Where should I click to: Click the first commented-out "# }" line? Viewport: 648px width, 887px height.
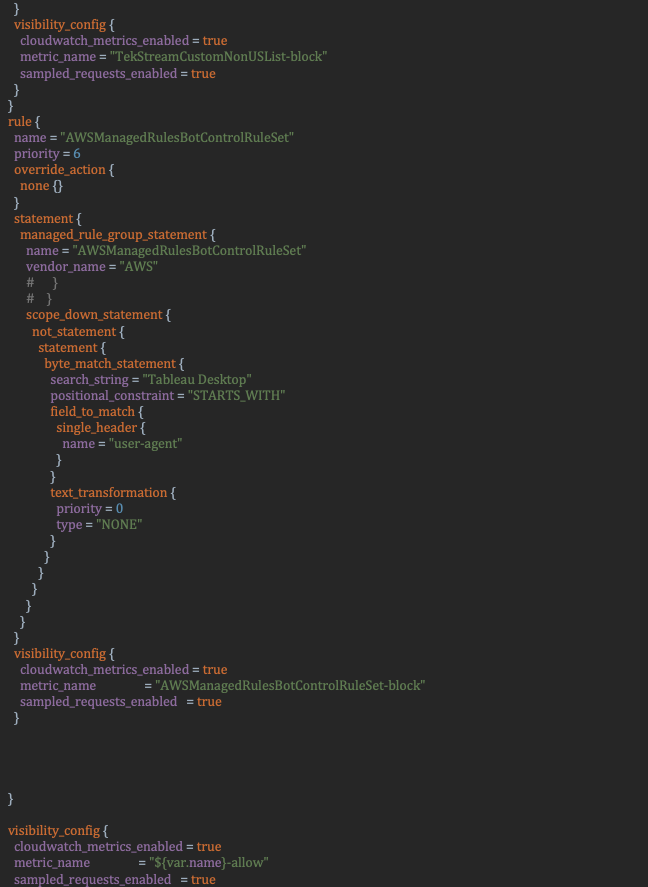(42, 282)
